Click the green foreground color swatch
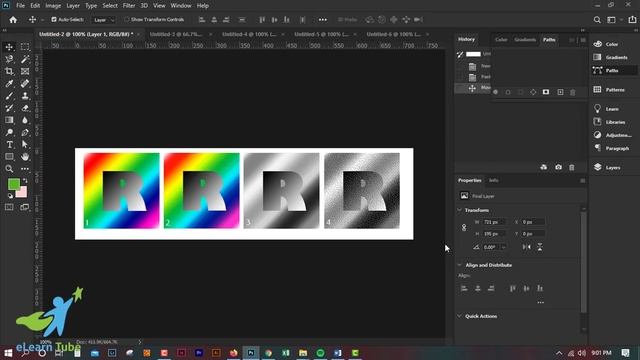 click(13, 183)
